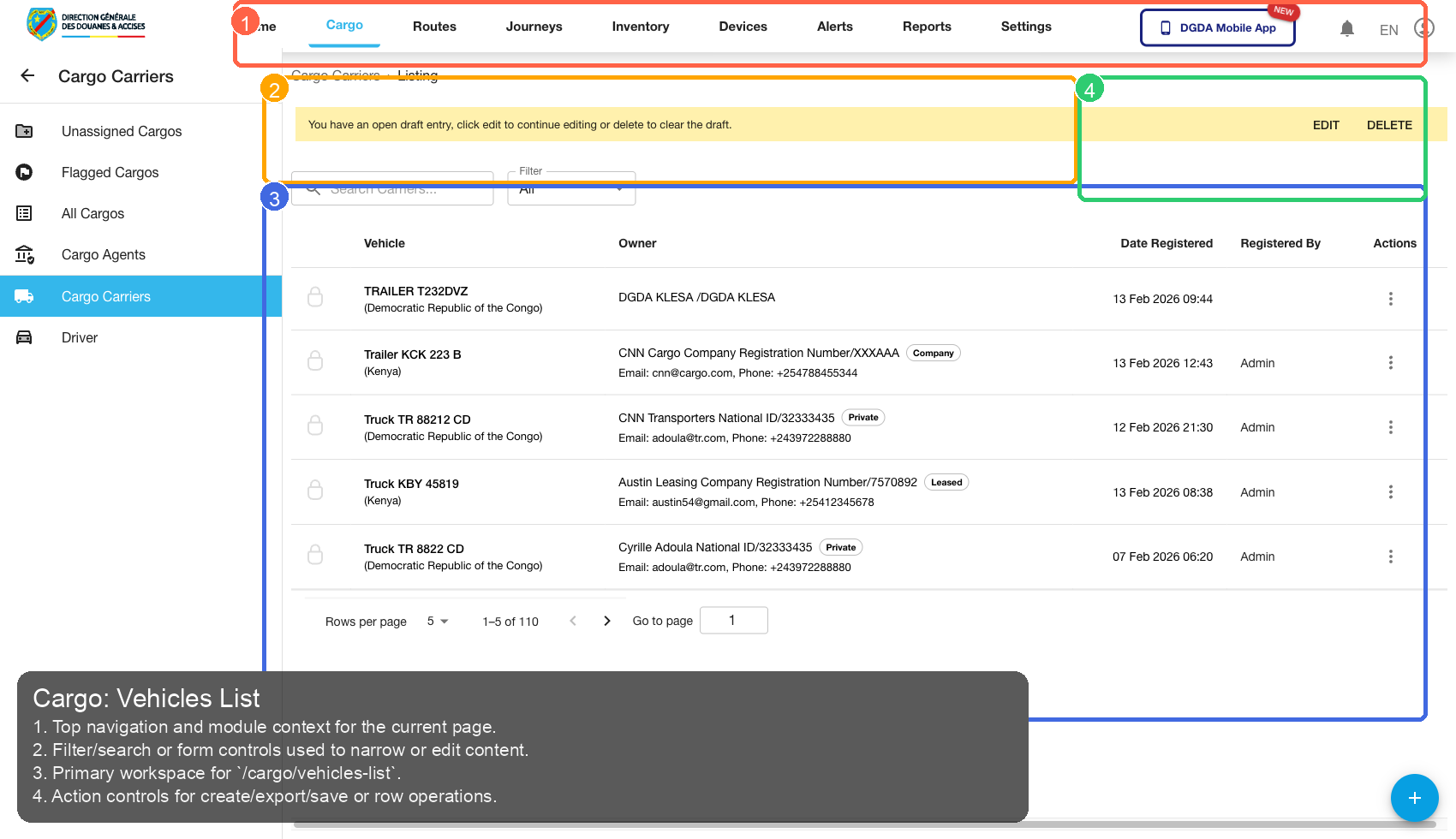Expand the Filter dropdown

coord(571,189)
